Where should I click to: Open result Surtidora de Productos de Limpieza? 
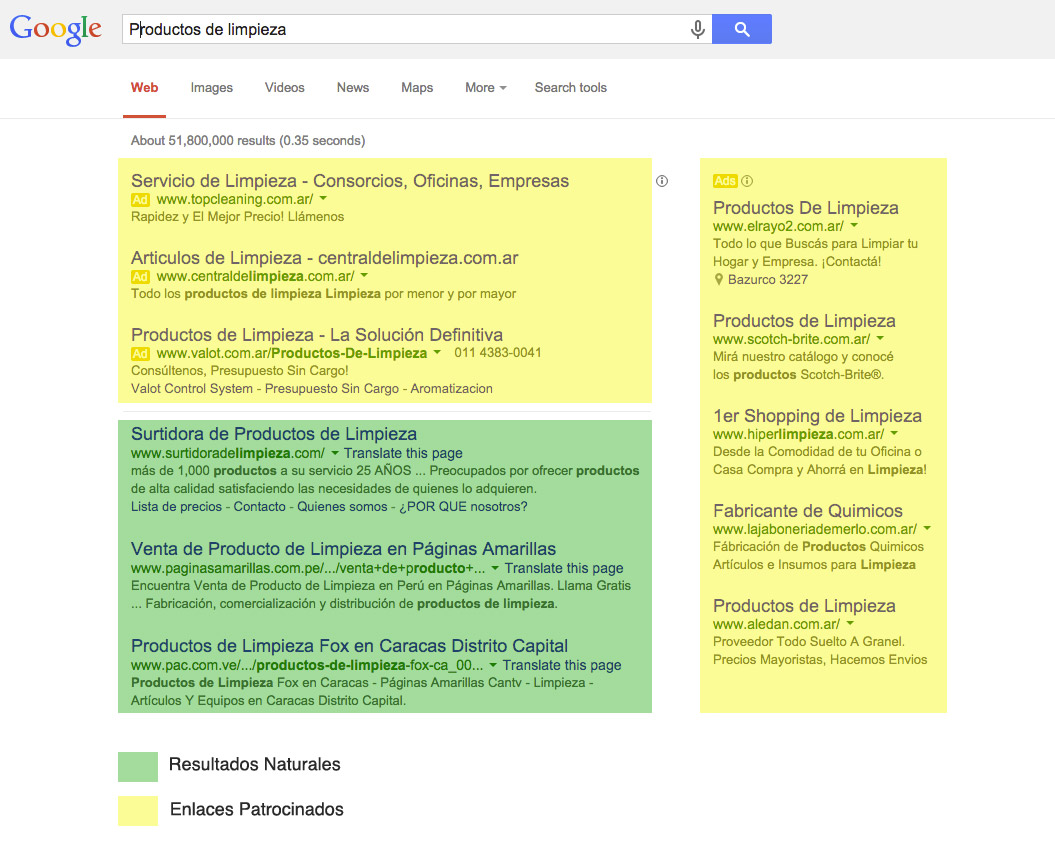pyautogui.click(x=274, y=434)
